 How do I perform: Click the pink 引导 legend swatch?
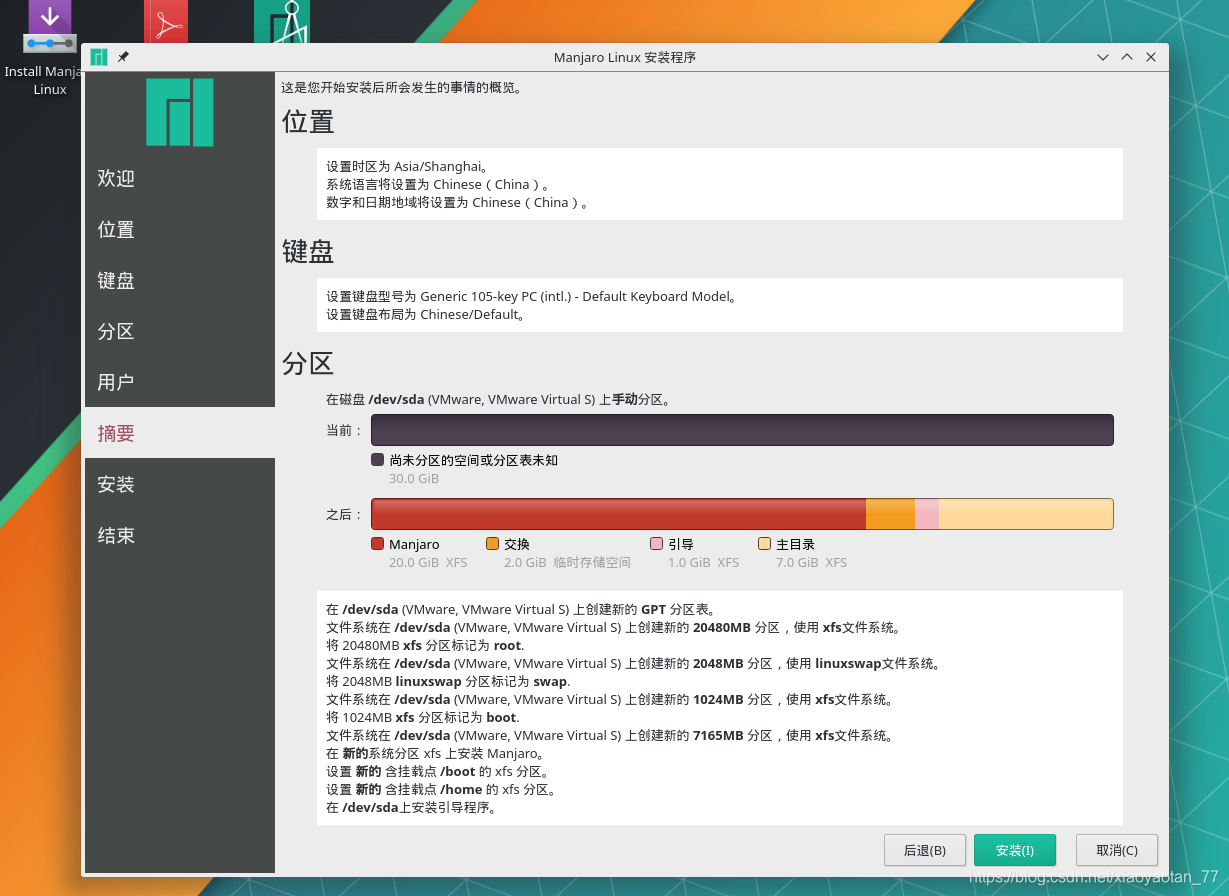click(x=656, y=544)
